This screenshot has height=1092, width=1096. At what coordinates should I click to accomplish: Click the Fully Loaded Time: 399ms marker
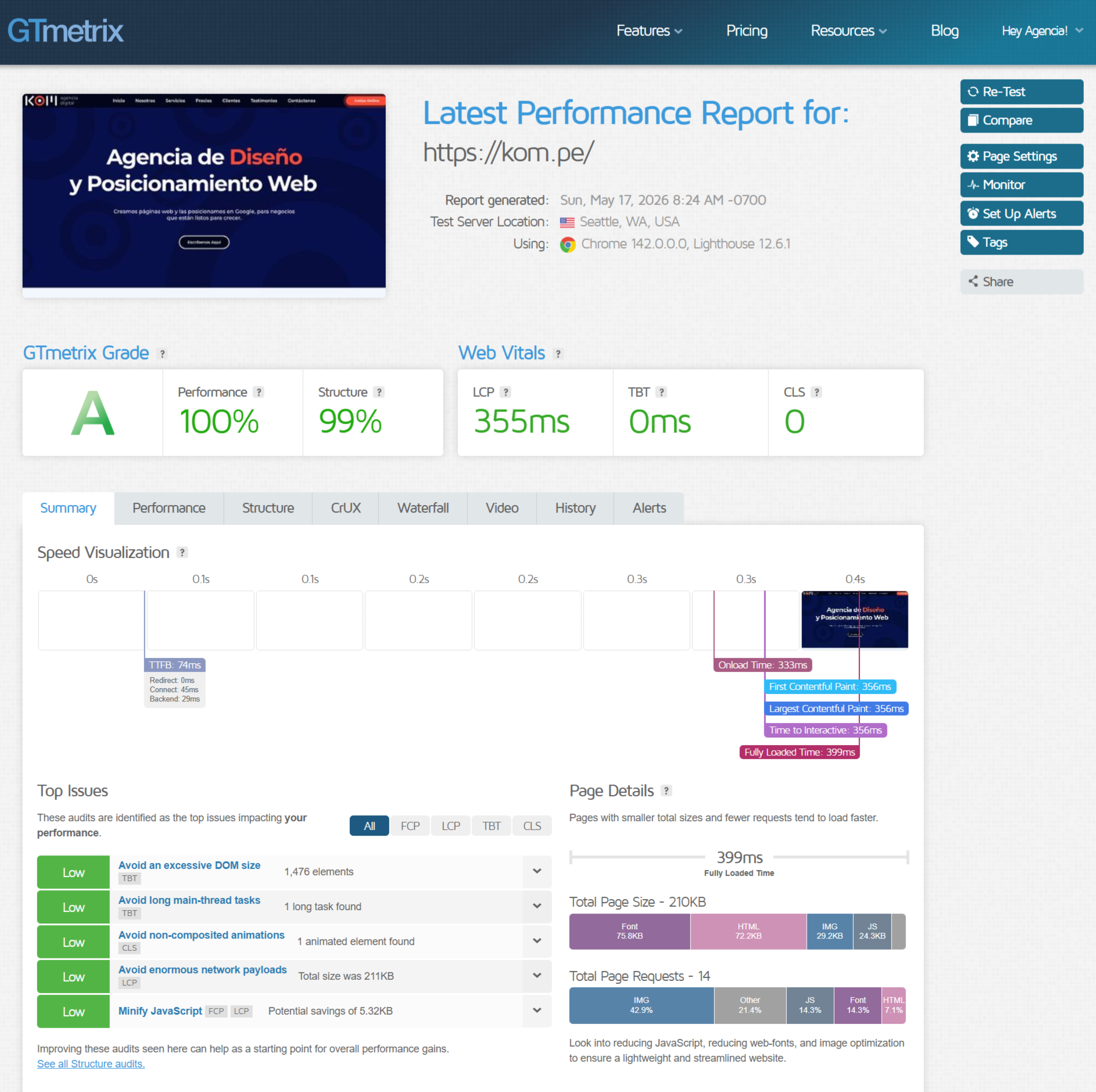click(800, 752)
